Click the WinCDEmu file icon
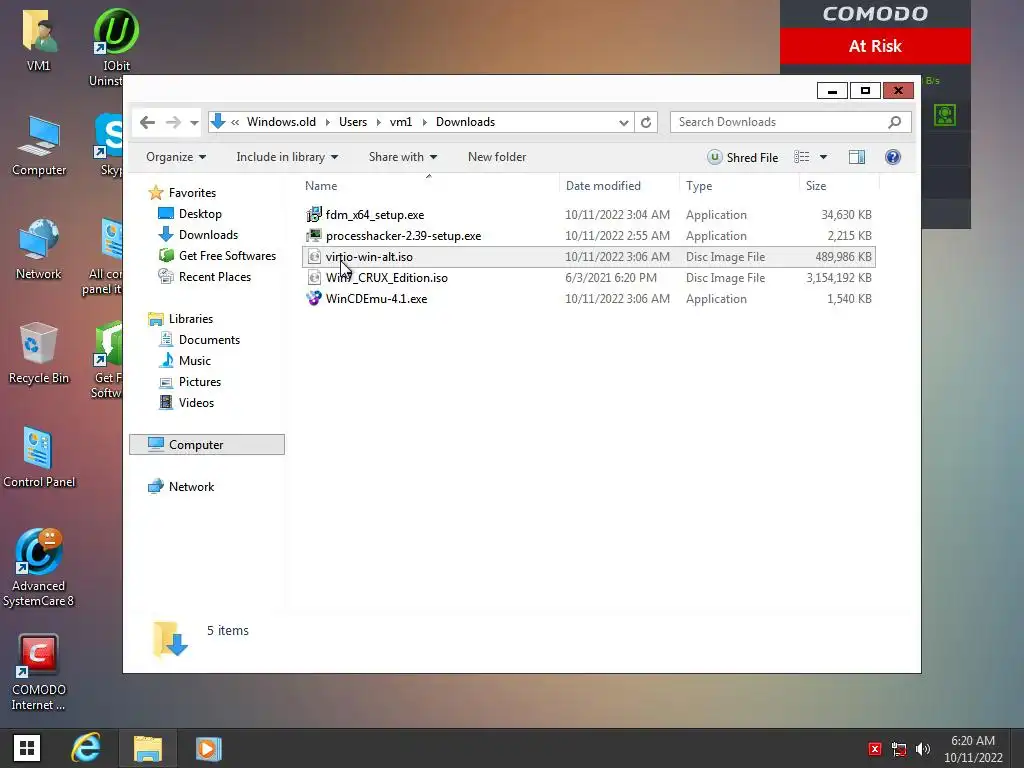This screenshot has height=768, width=1024. point(314,298)
